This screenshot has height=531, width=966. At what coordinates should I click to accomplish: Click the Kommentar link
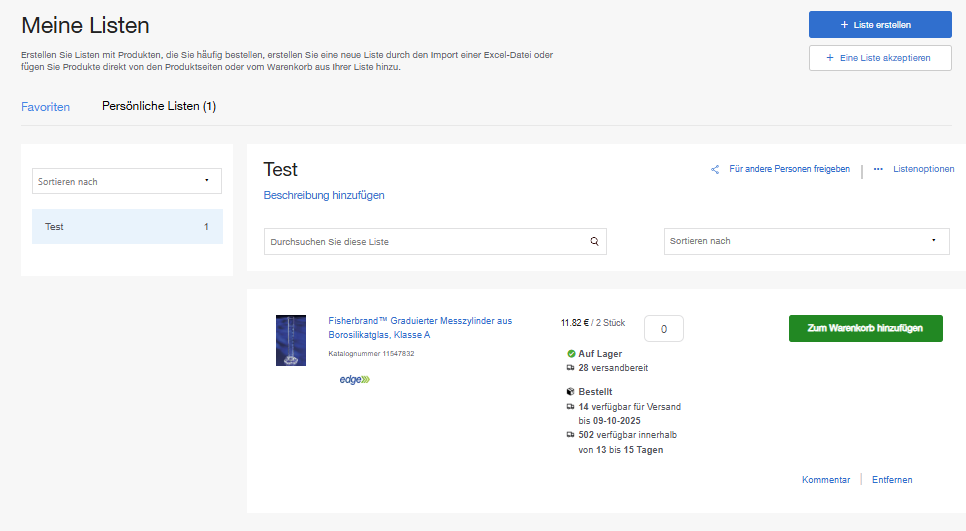coord(826,480)
